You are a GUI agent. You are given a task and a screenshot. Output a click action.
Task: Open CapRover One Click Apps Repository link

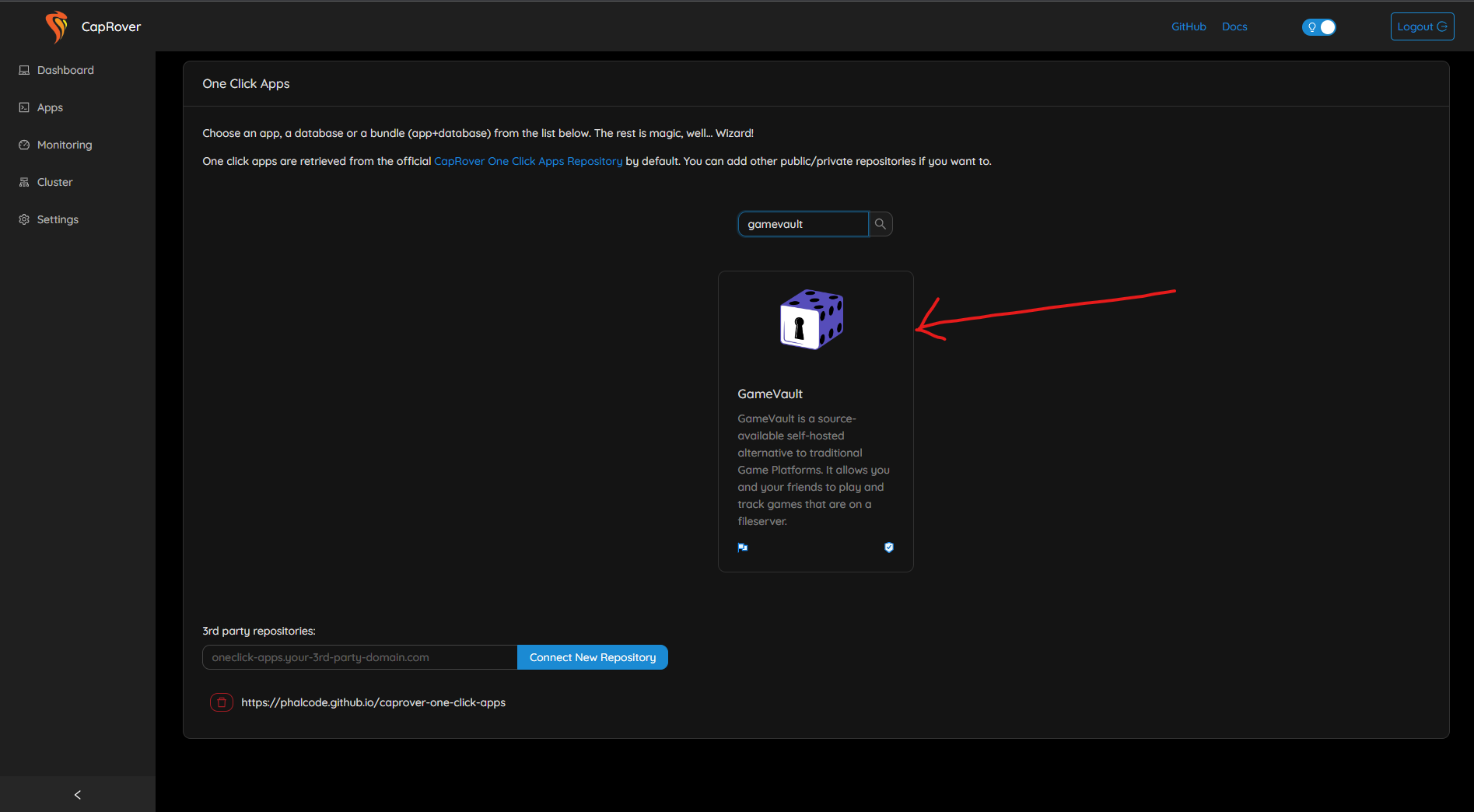click(528, 161)
